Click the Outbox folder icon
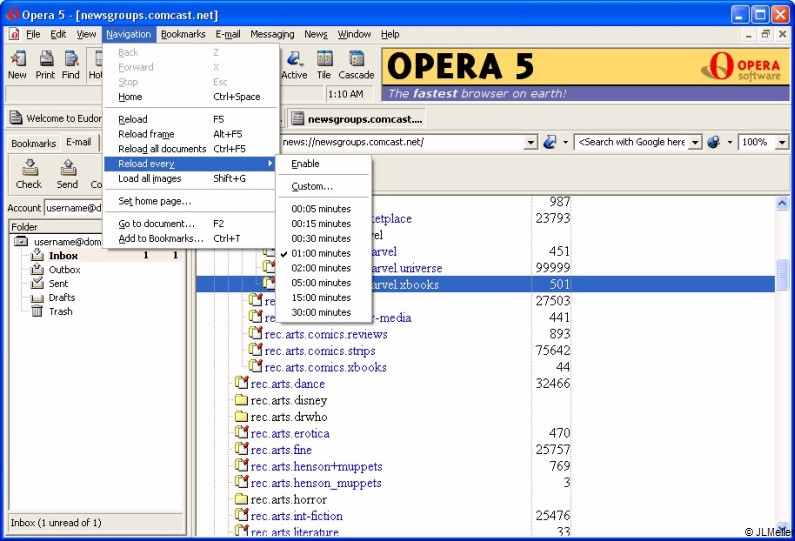Image resolution: width=795 pixels, height=541 pixels. click(38, 269)
